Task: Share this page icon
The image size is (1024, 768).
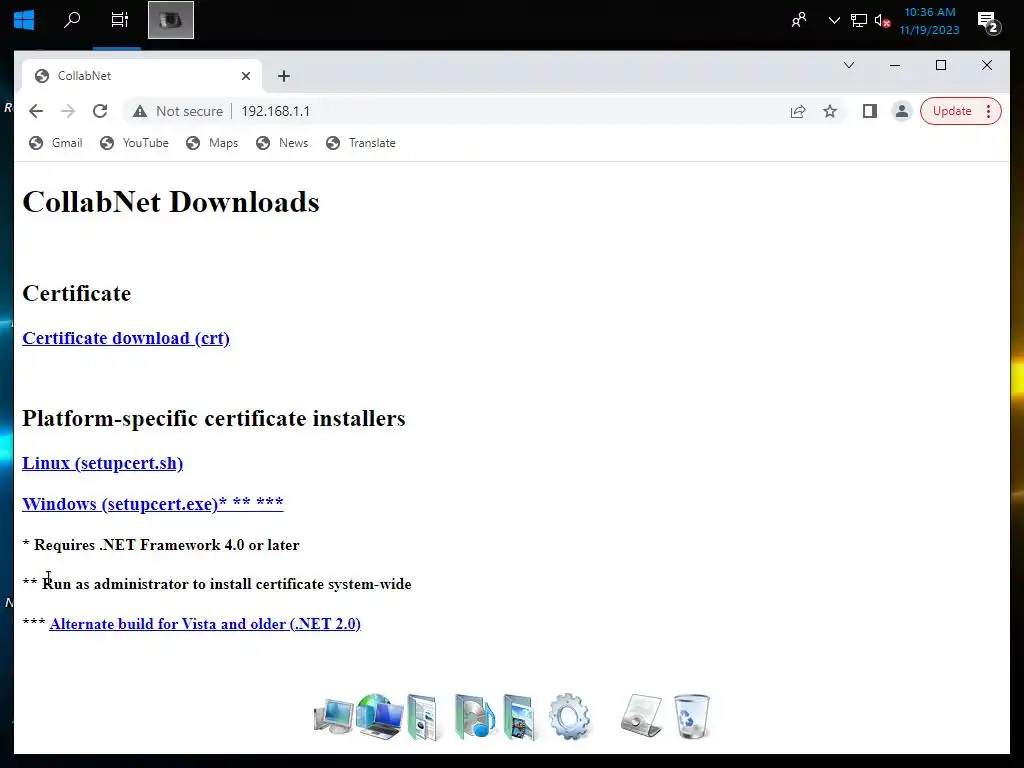Action: coord(798,111)
